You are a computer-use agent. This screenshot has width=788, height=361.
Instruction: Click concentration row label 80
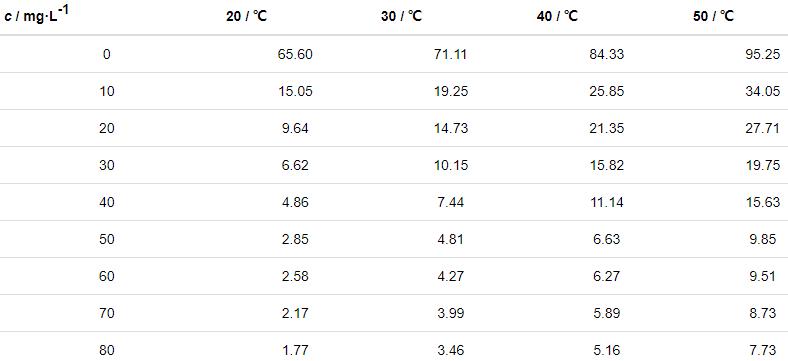tap(107, 350)
